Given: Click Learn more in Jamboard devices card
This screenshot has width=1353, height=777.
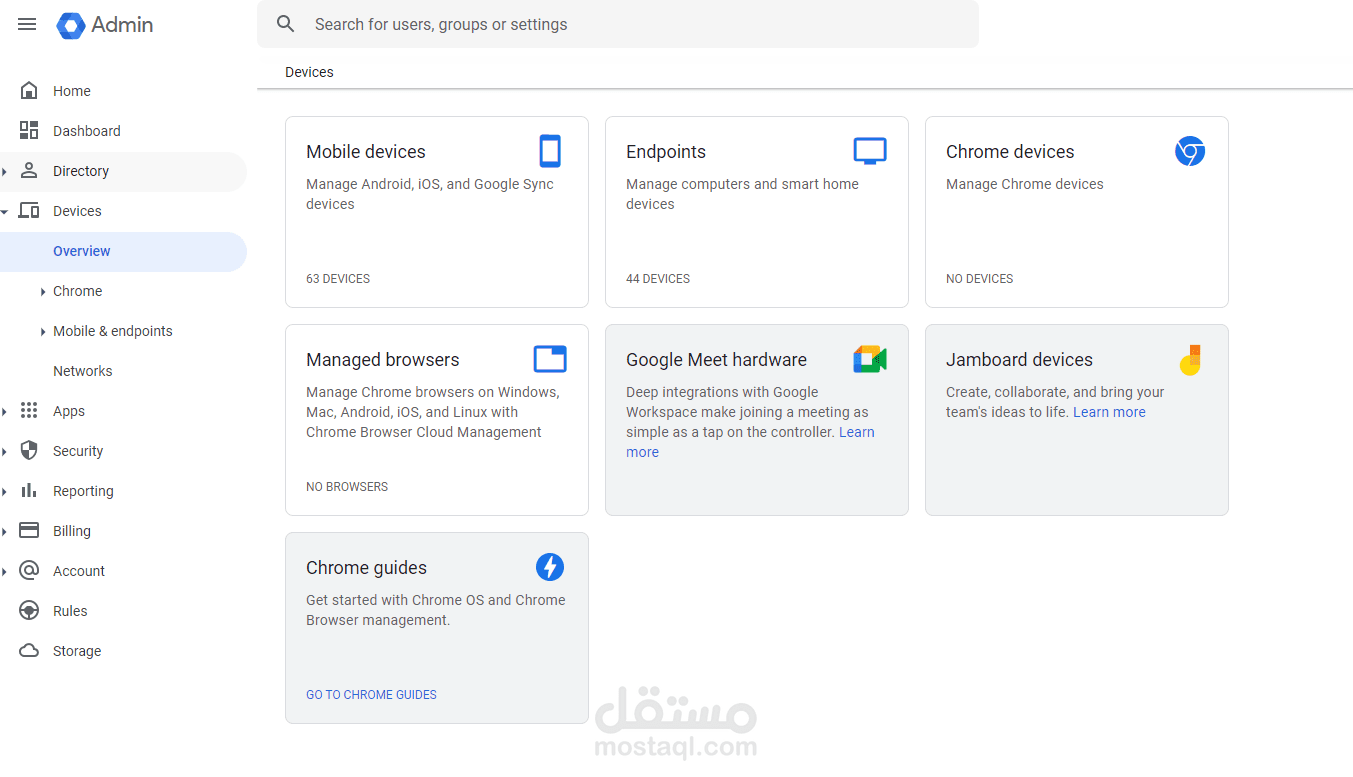Looking at the screenshot, I should [1109, 412].
